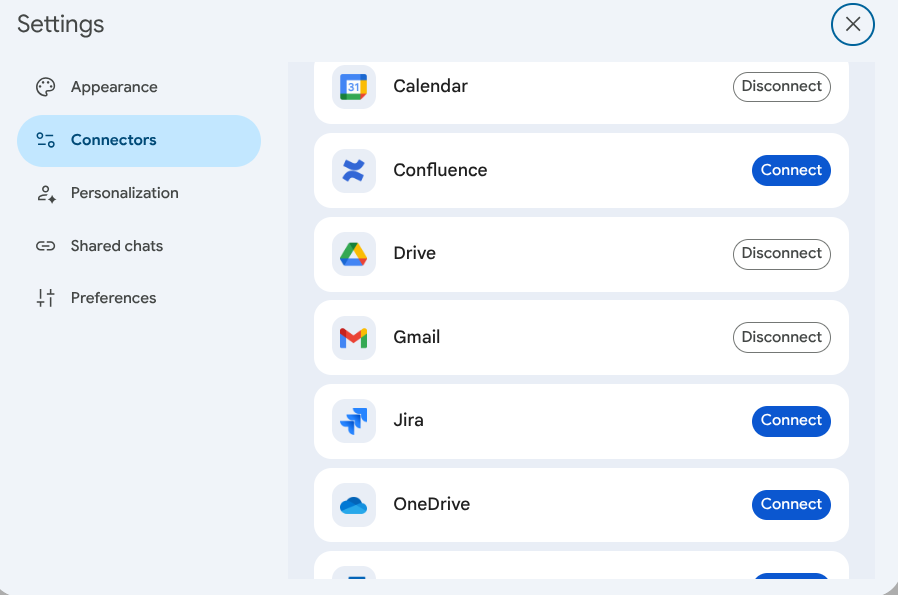Screen dimensions: 898x595
Task: Switch to Preferences settings
Action: click(x=113, y=298)
